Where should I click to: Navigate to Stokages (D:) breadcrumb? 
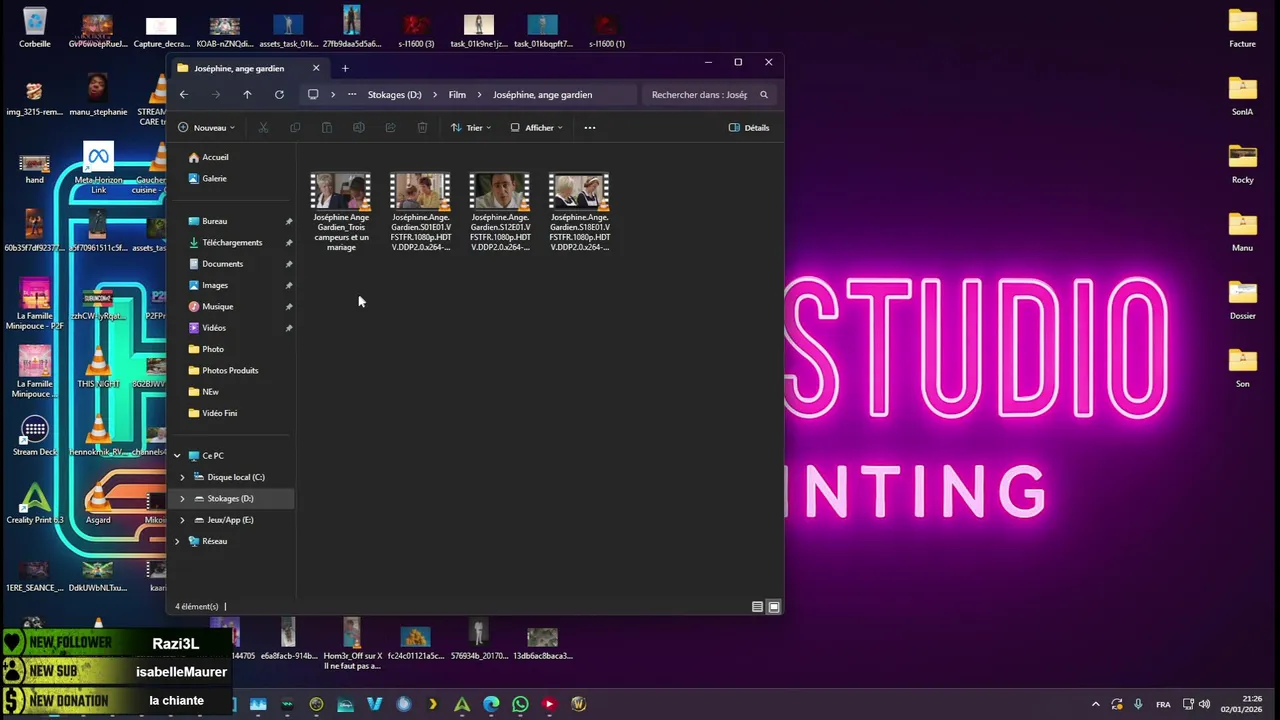coord(394,95)
